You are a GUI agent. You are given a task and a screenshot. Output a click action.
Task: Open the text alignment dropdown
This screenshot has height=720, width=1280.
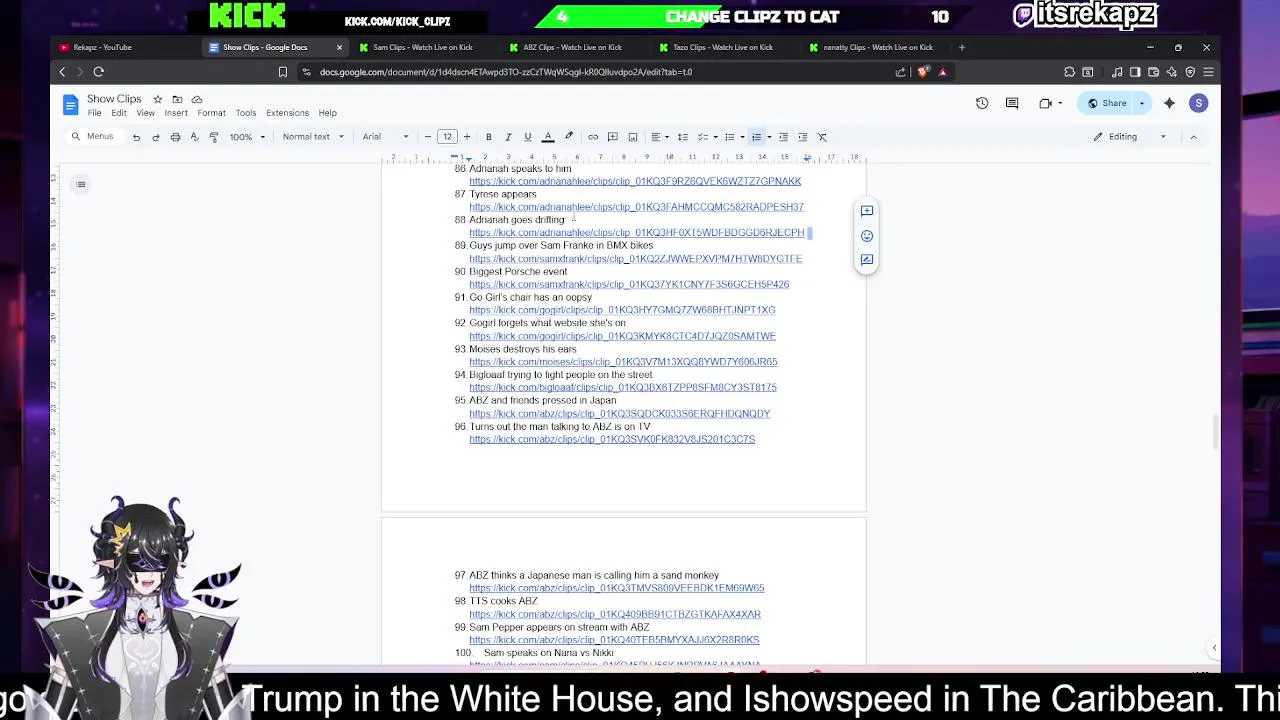coord(659,137)
